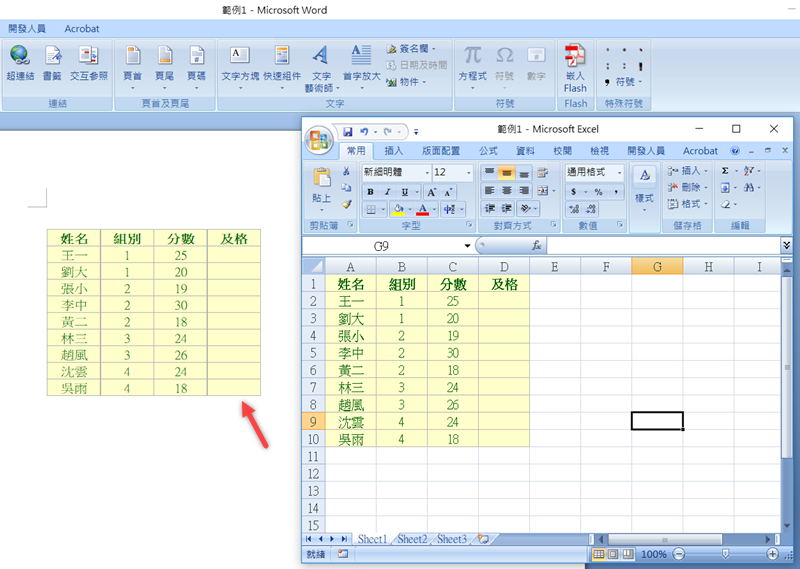Viewport: 800px width, 569px height.
Task: Open the Word footer dropdown
Action: [164, 68]
